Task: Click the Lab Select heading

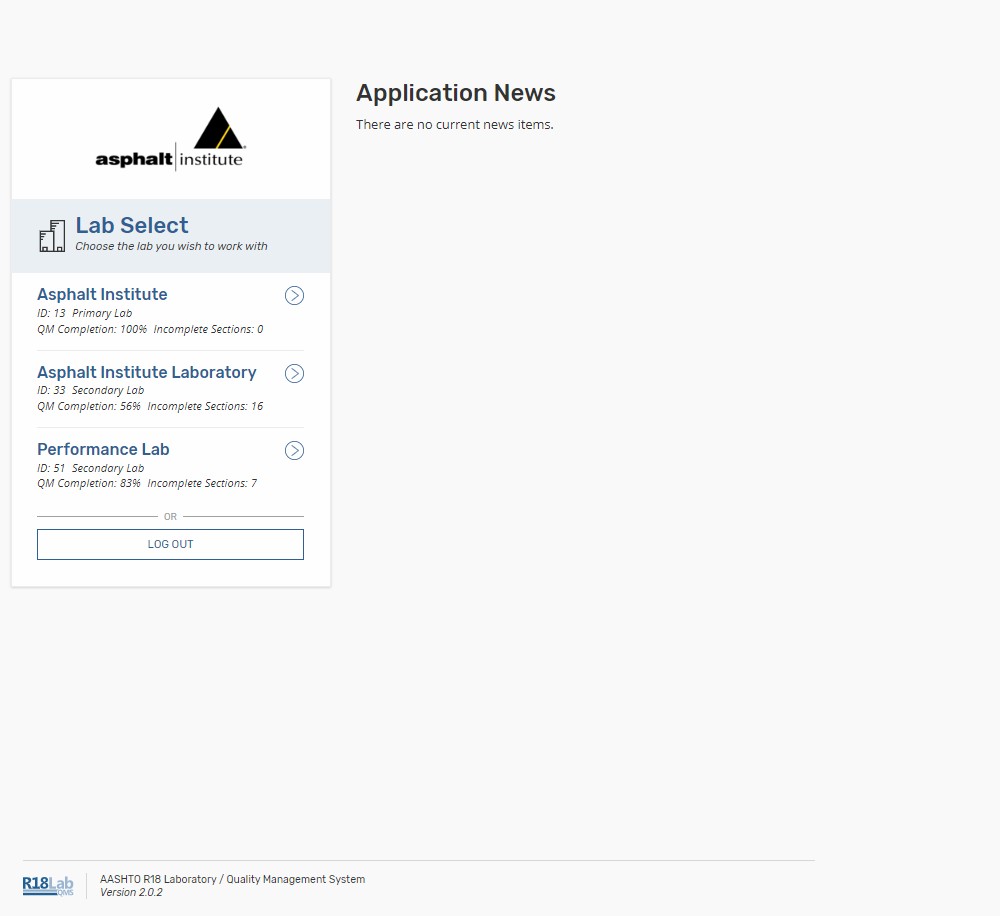Action: [x=132, y=225]
